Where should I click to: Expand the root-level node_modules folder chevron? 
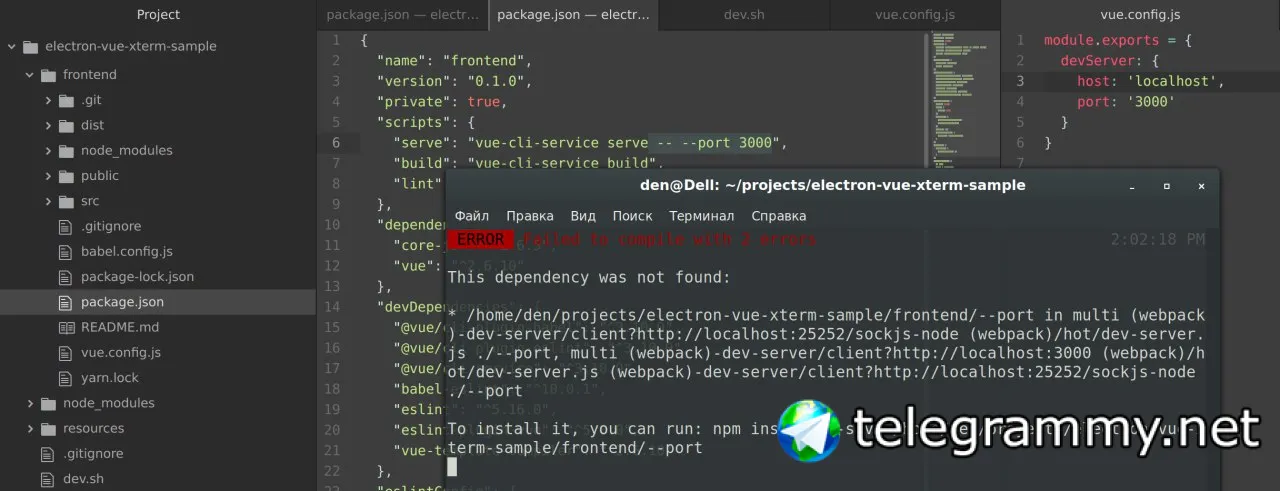(x=29, y=403)
